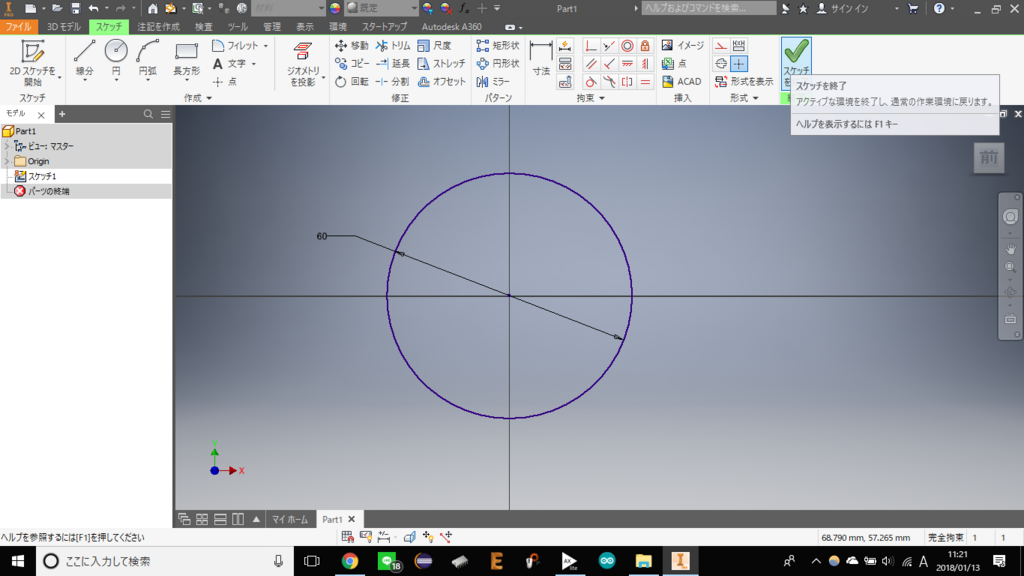Click the オフセット offset tool
The height and width of the screenshot is (576, 1024).
pos(441,82)
